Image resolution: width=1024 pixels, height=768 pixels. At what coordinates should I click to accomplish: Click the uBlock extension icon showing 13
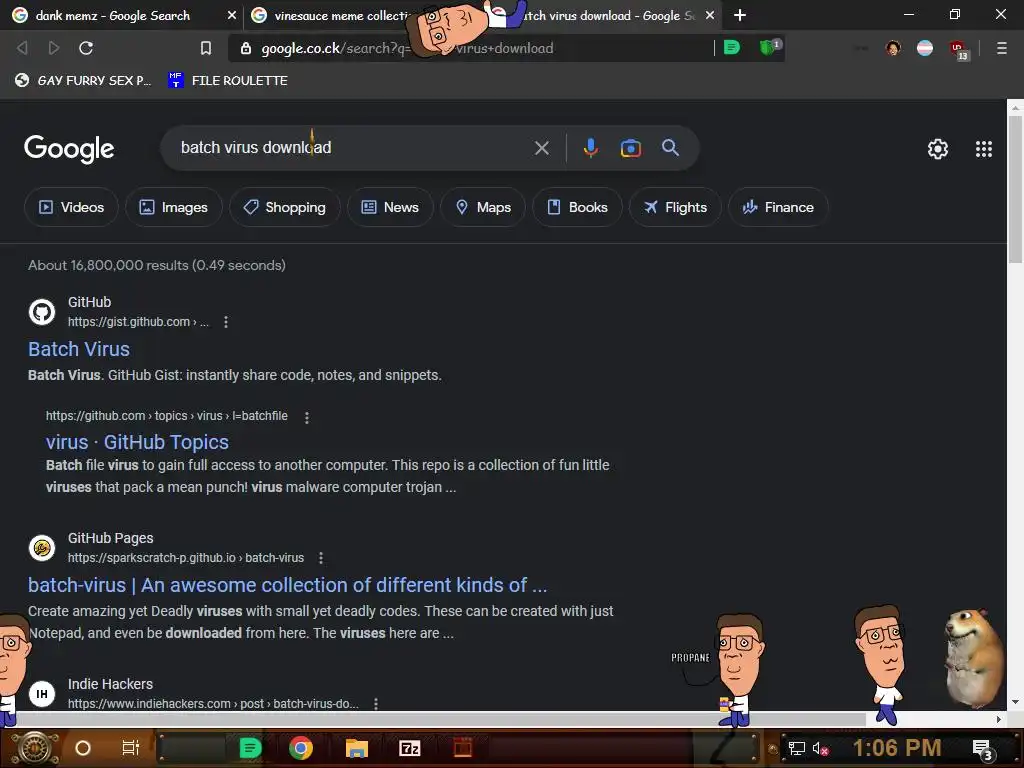tap(959, 50)
